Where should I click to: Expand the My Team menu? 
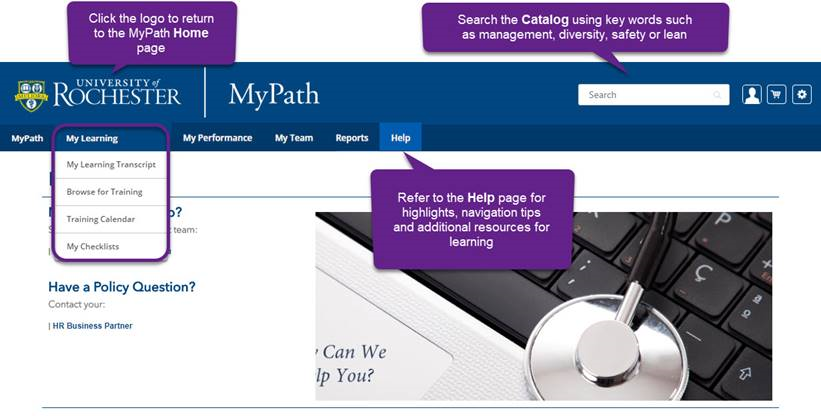(x=294, y=138)
